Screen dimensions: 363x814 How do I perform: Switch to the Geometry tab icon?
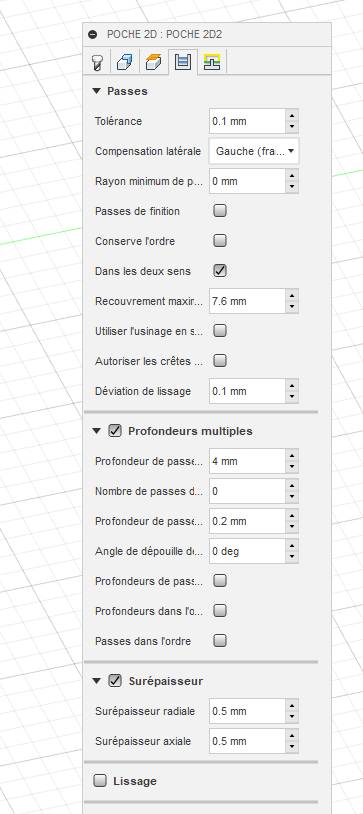point(125,63)
